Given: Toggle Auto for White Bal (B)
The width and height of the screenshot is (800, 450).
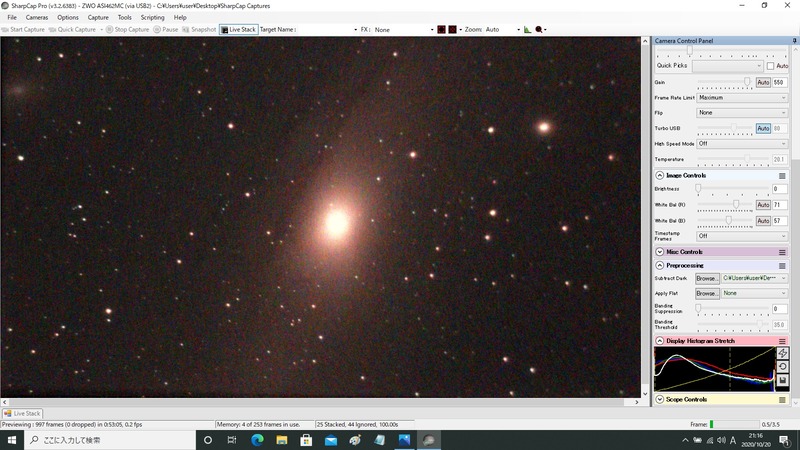Looking at the screenshot, I should (x=763, y=221).
